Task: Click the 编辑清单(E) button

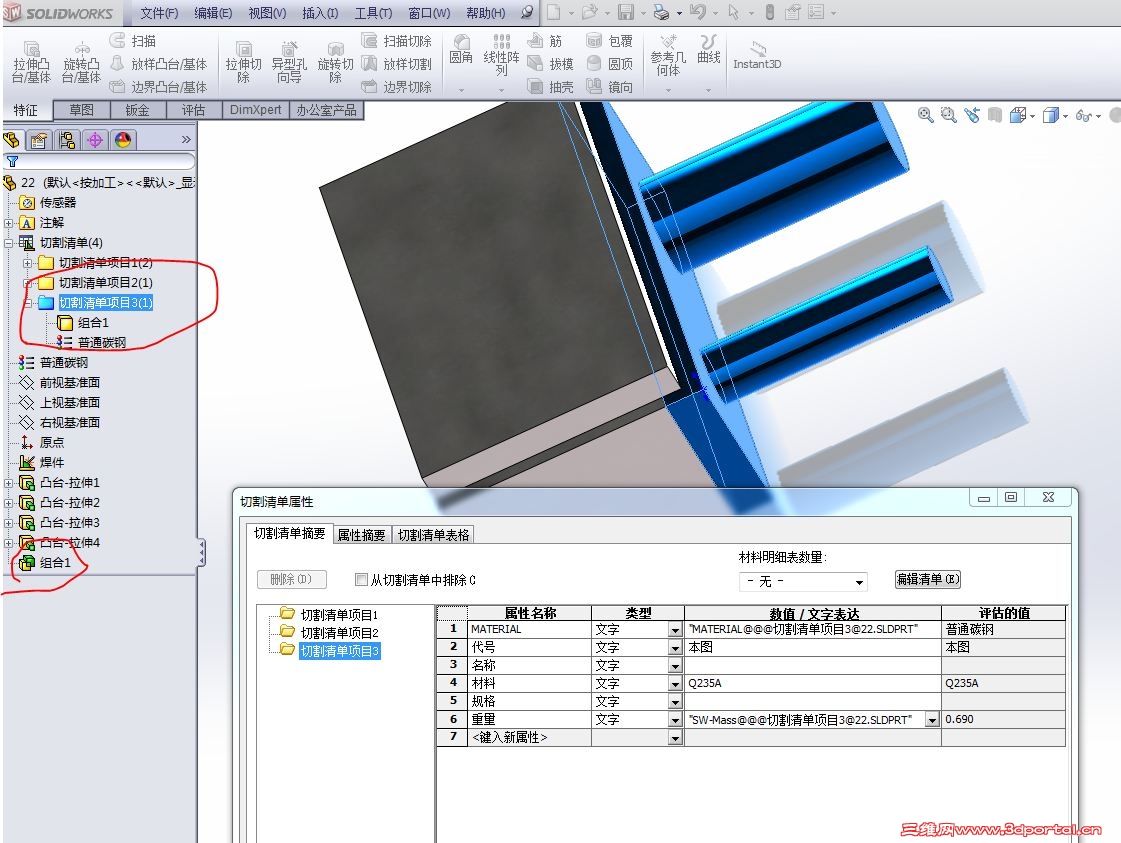Action: (x=927, y=579)
